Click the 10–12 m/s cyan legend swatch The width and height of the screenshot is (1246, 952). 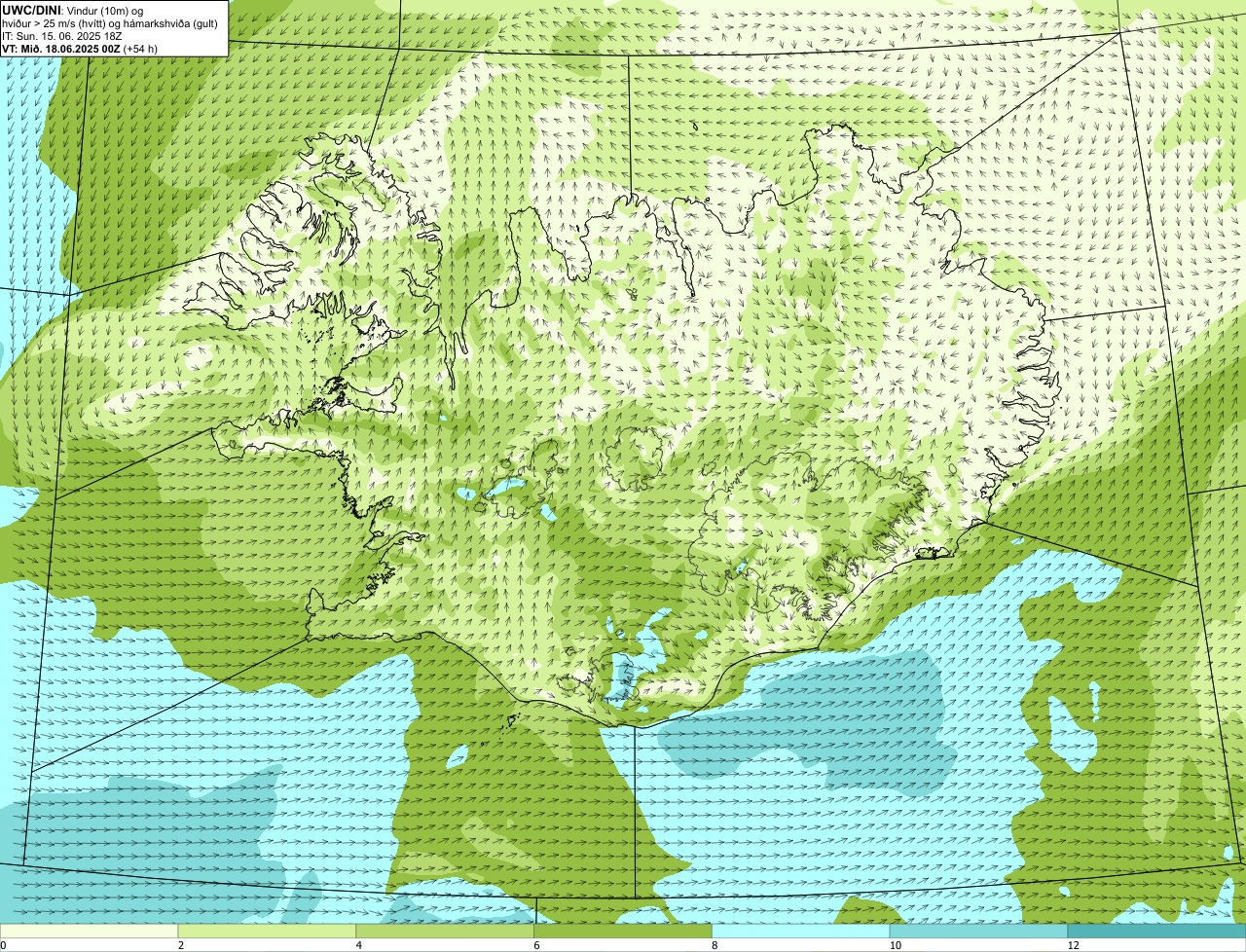tap(979, 931)
